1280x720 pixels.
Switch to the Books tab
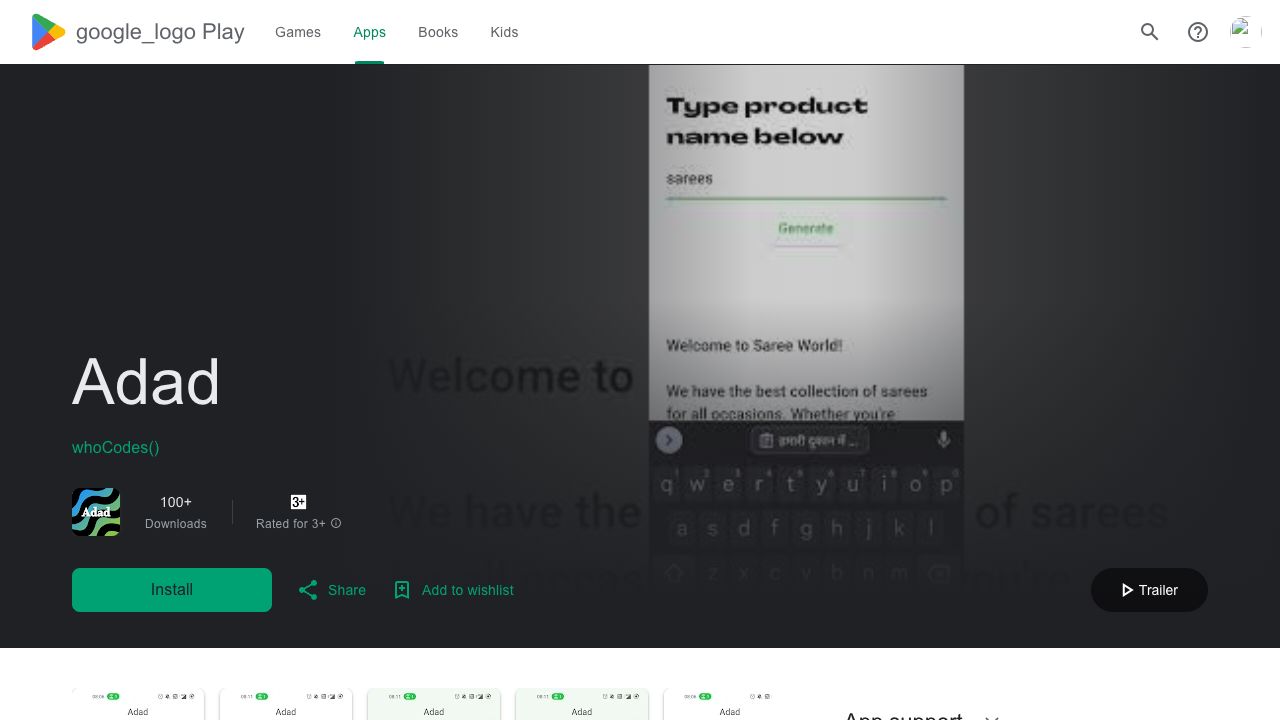(x=438, y=32)
